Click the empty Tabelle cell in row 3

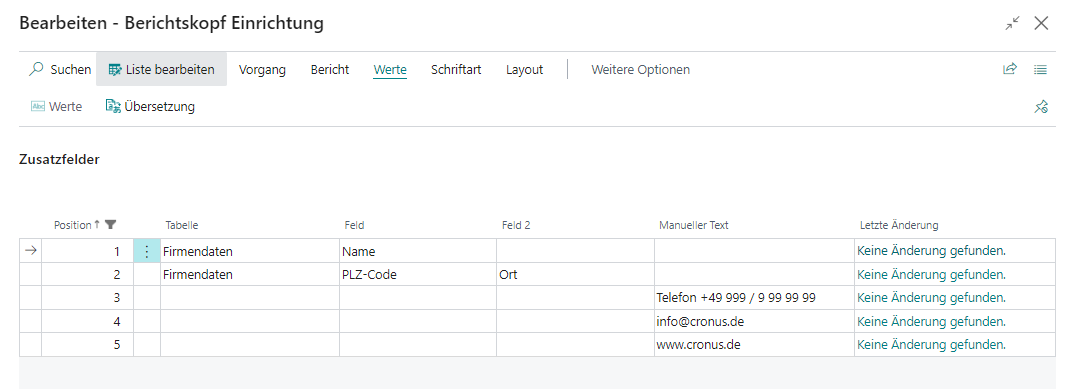click(x=250, y=298)
